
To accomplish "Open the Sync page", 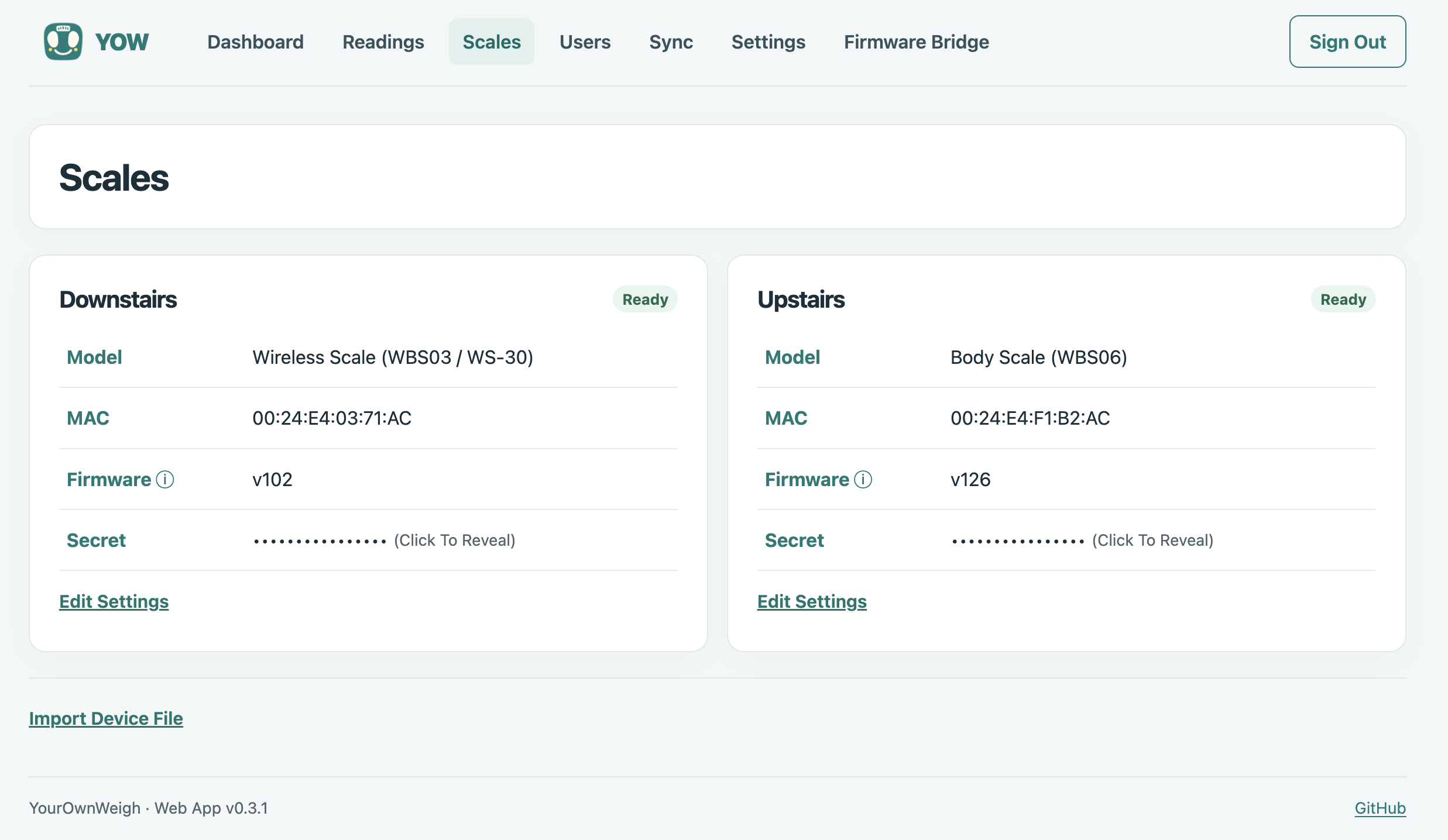I will coord(671,42).
